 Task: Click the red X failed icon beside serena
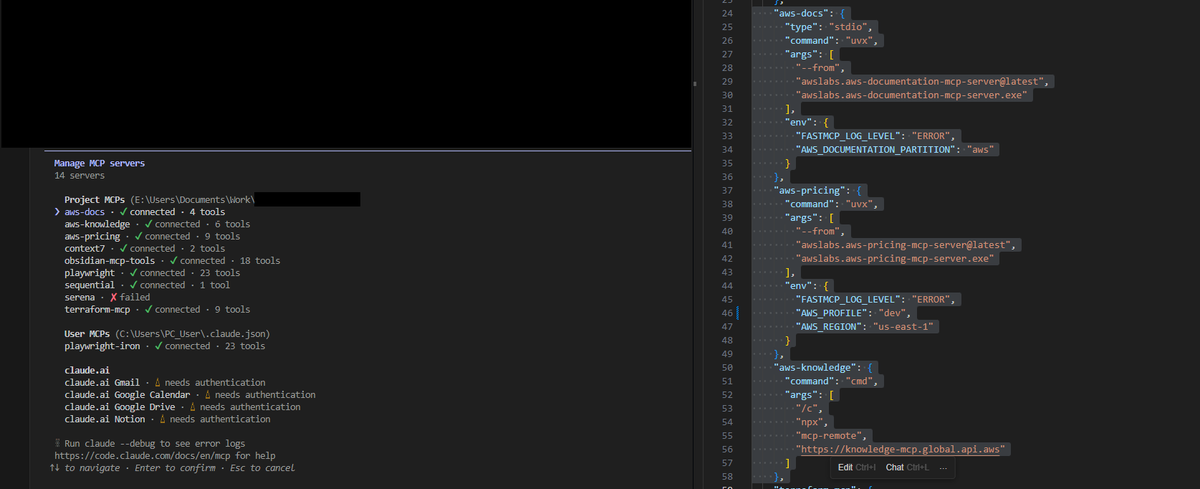[112, 297]
